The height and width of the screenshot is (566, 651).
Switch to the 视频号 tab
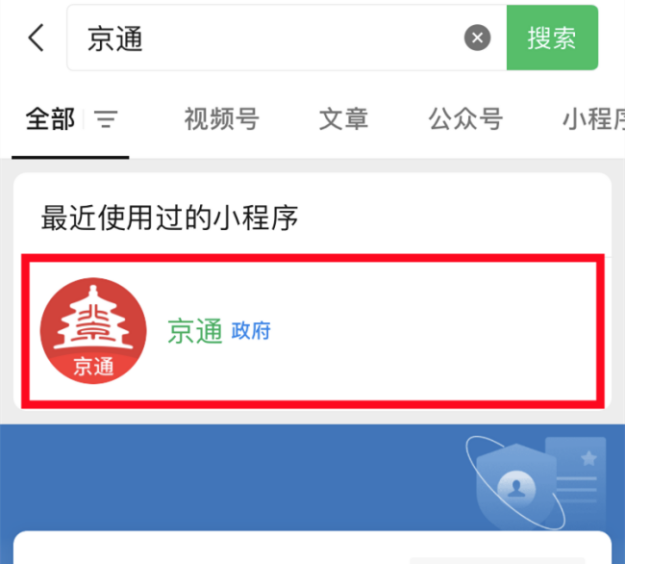222,119
